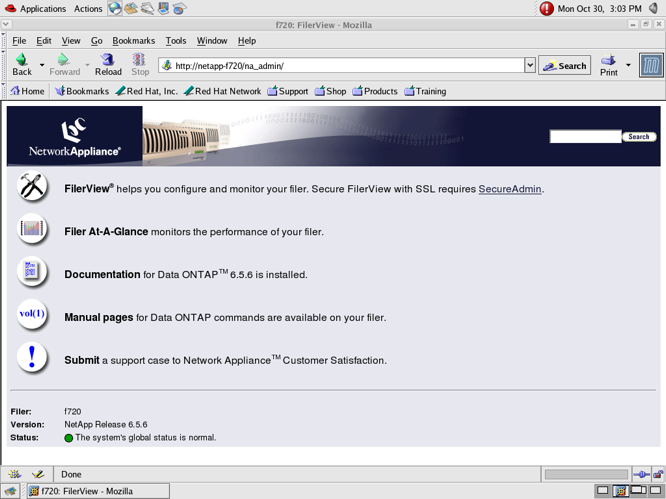Image resolution: width=666 pixels, height=499 pixels.
Task: Open the Documentation link text
Action: pyautogui.click(x=102, y=274)
